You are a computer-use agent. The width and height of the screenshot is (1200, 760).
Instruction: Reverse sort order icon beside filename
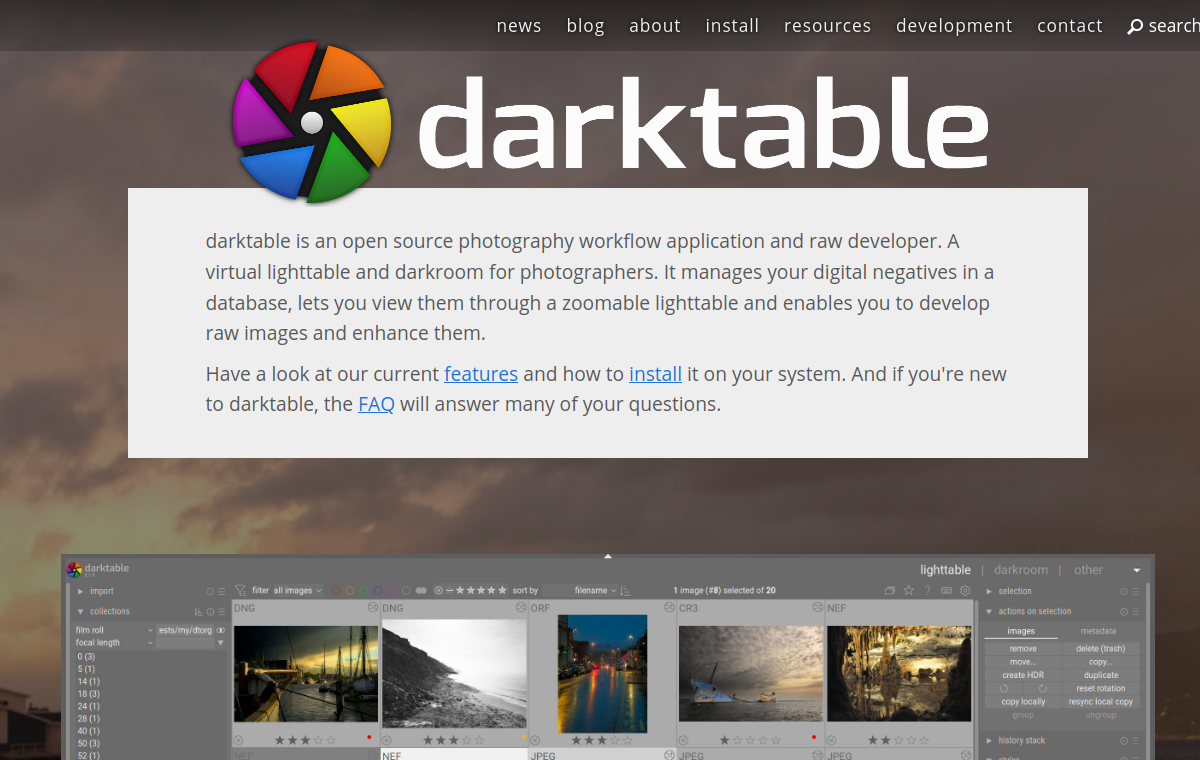click(x=625, y=591)
